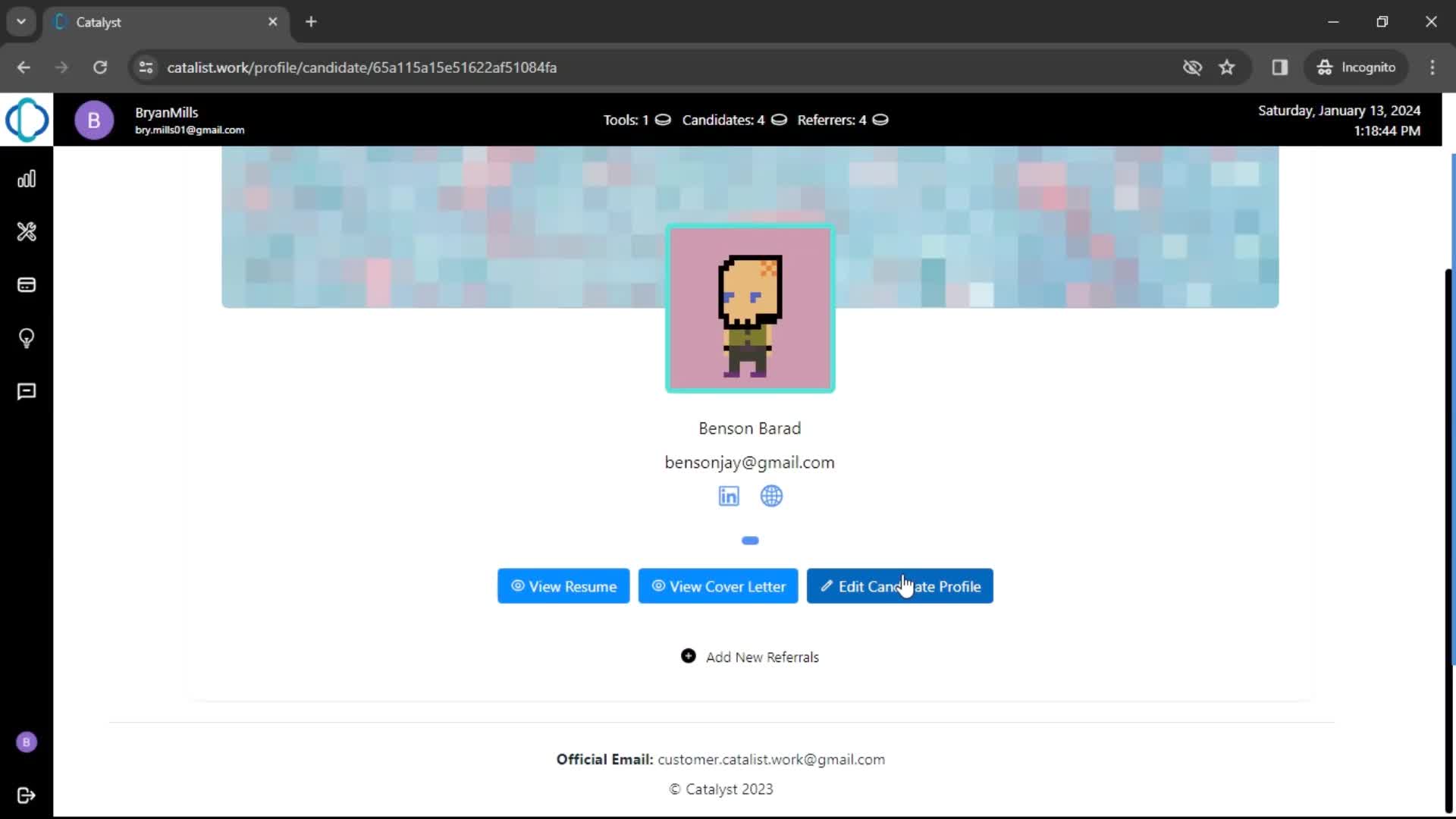This screenshot has height=819, width=1456.
Task: Click the Globe/website icon on profile
Action: [772, 495]
